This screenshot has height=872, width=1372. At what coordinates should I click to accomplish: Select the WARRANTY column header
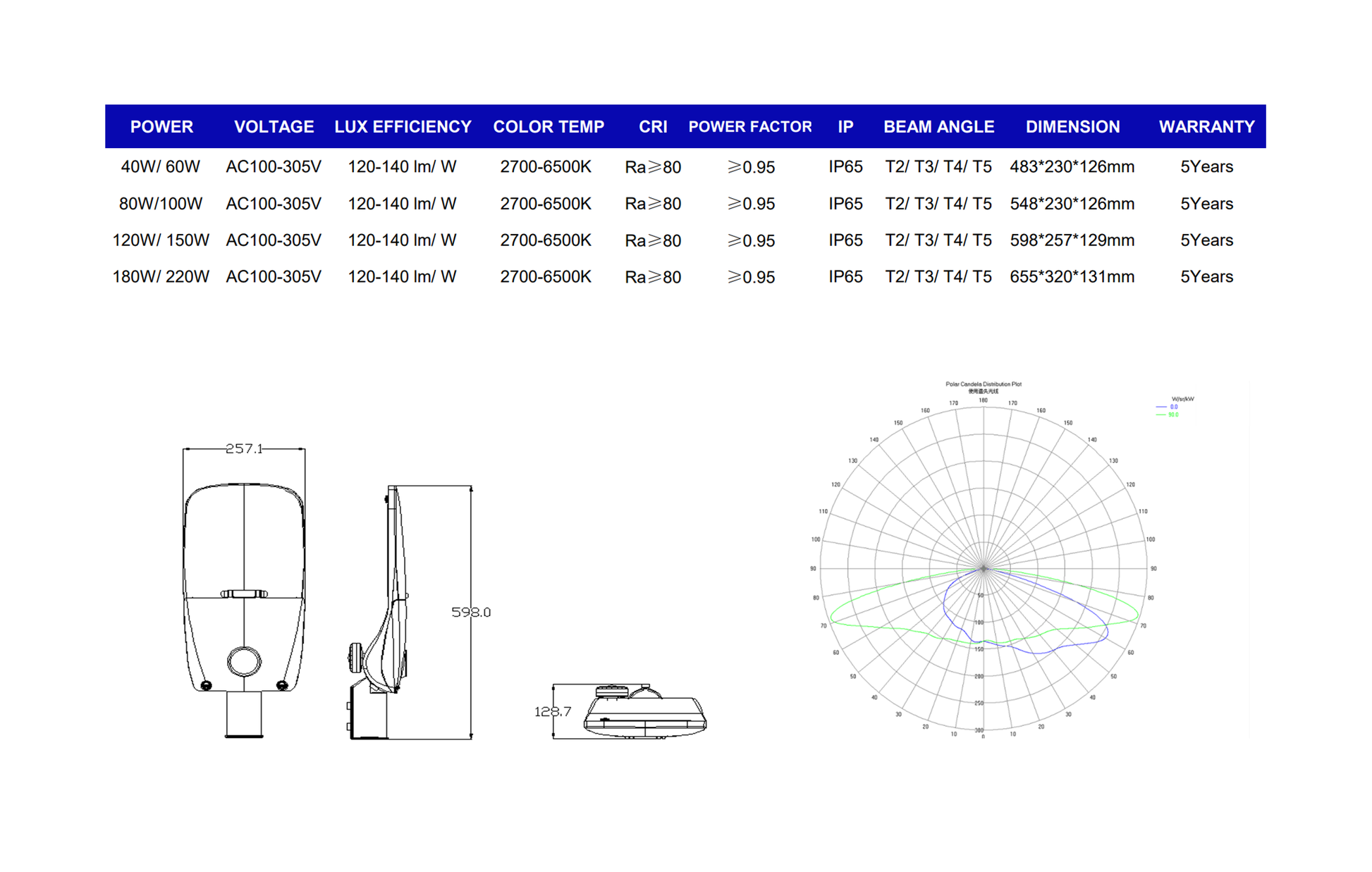[x=1206, y=127]
